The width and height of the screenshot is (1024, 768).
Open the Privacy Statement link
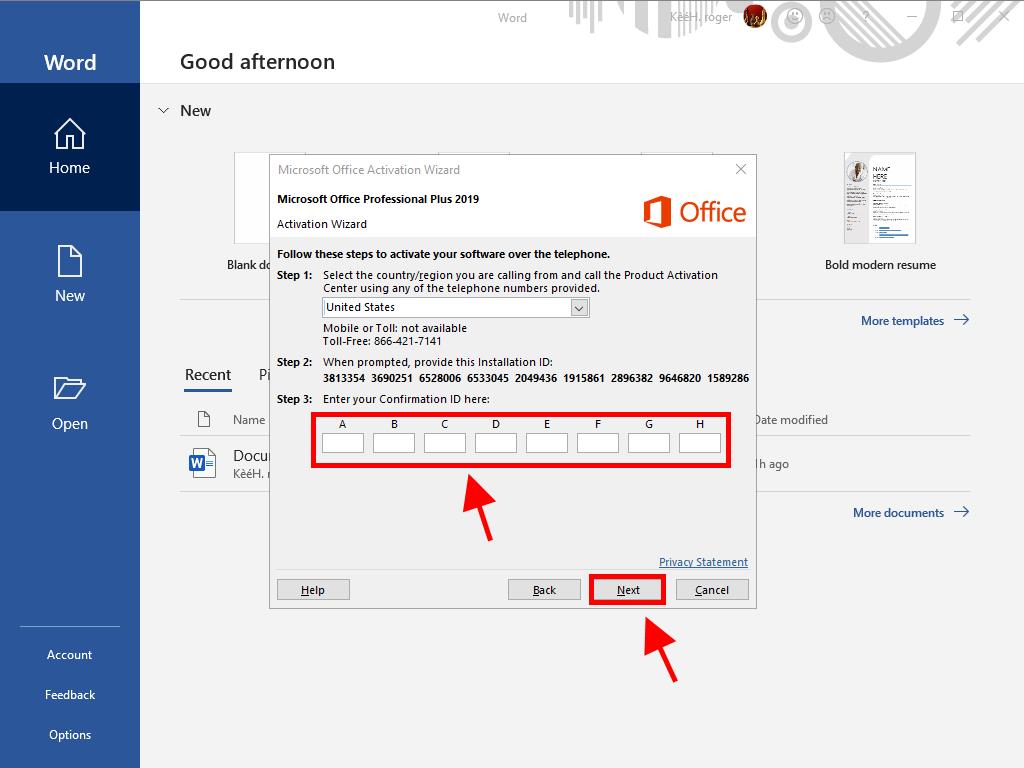[x=703, y=562]
